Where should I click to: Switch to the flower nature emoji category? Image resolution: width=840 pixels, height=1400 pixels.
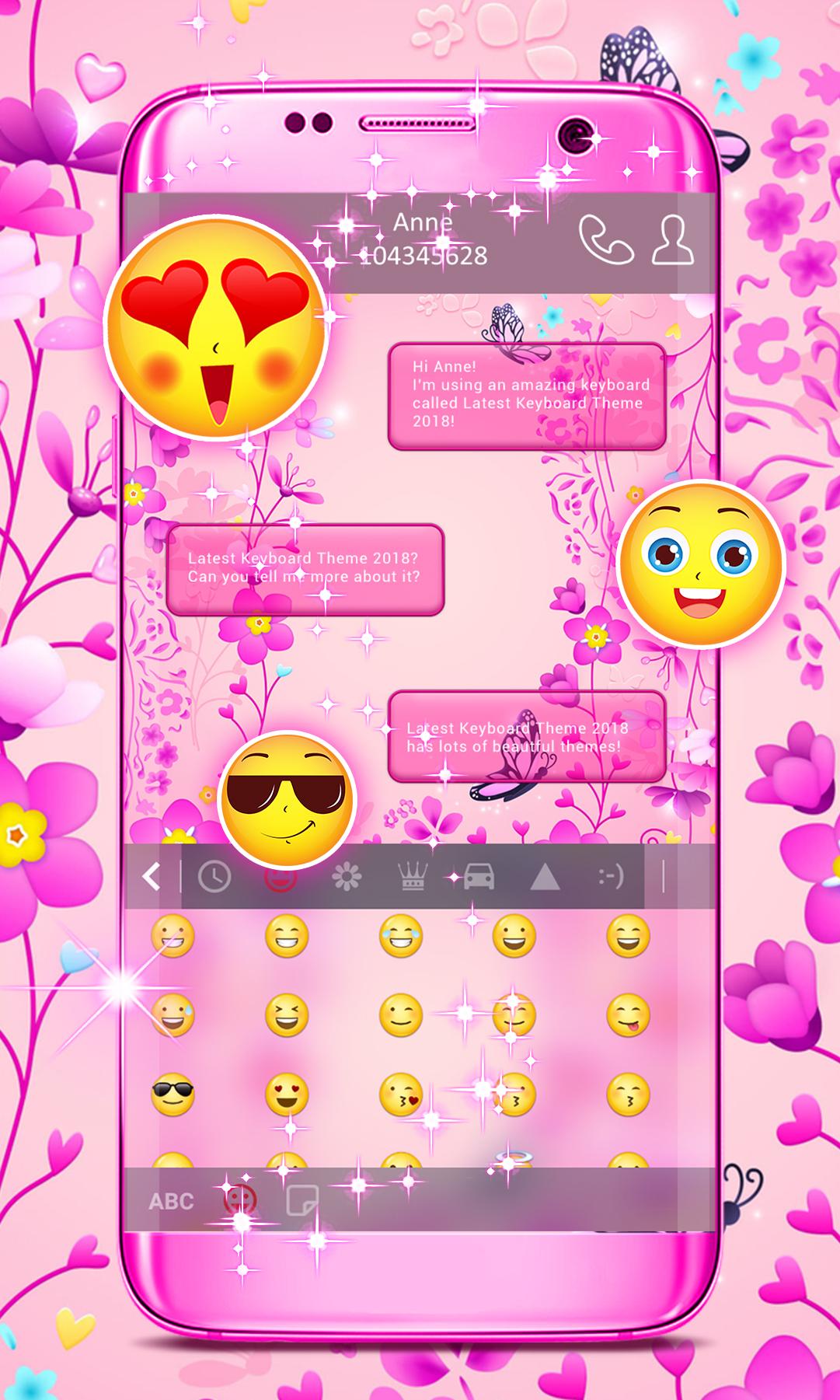[347, 877]
